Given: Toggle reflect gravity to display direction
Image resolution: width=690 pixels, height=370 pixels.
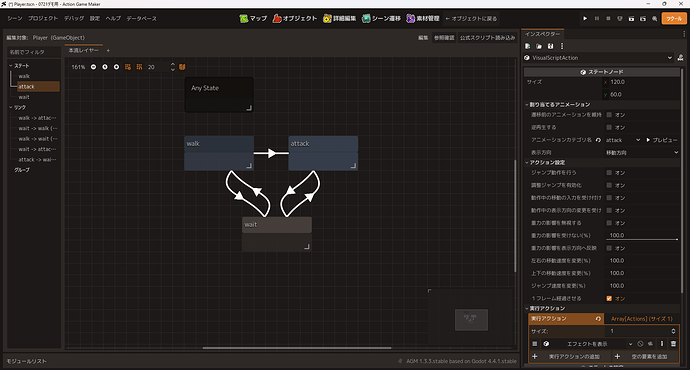Looking at the screenshot, I should click(x=609, y=248).
